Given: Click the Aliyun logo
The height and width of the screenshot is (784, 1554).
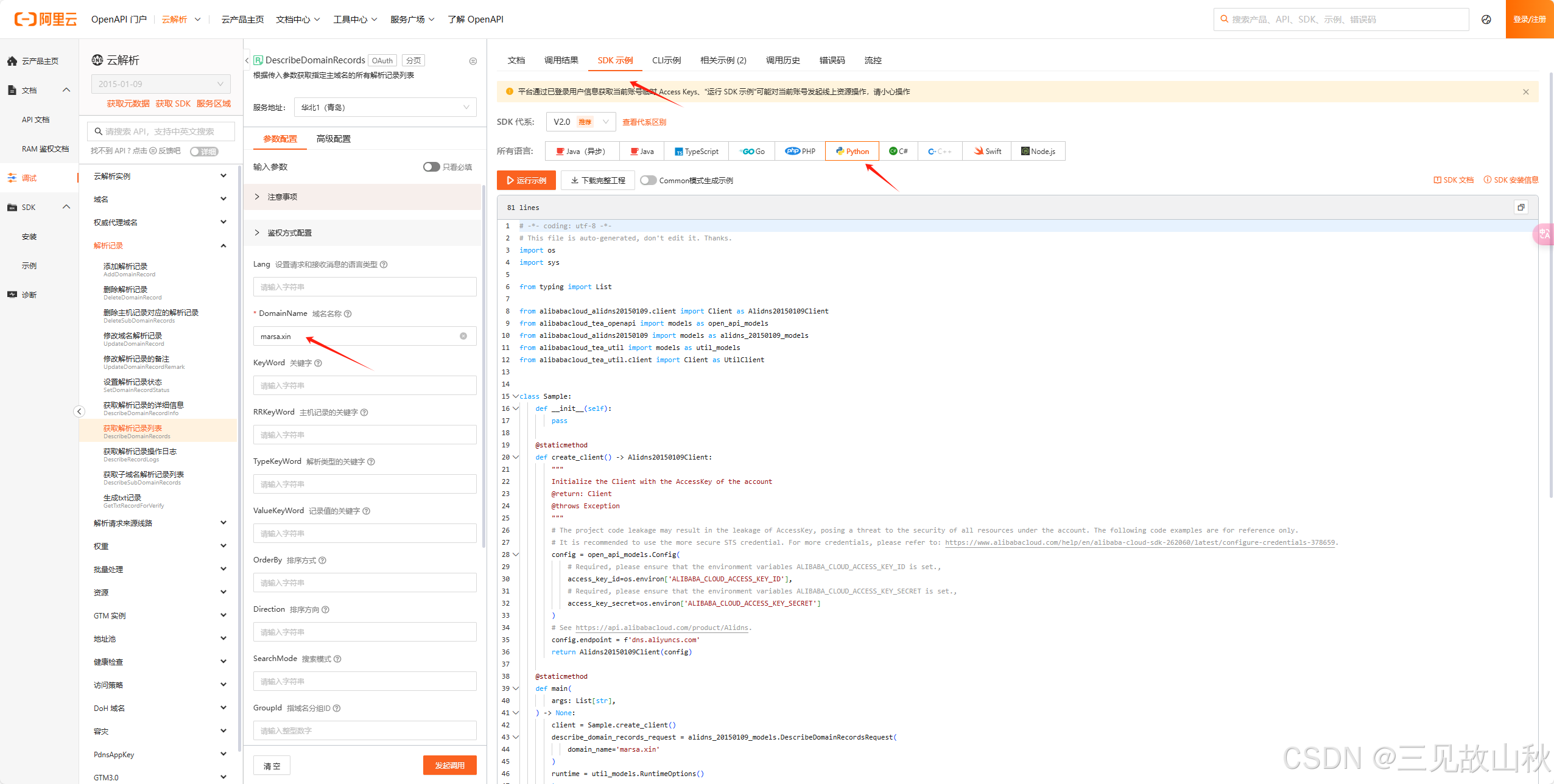Looking at the screenshot, I should point(46,19).
